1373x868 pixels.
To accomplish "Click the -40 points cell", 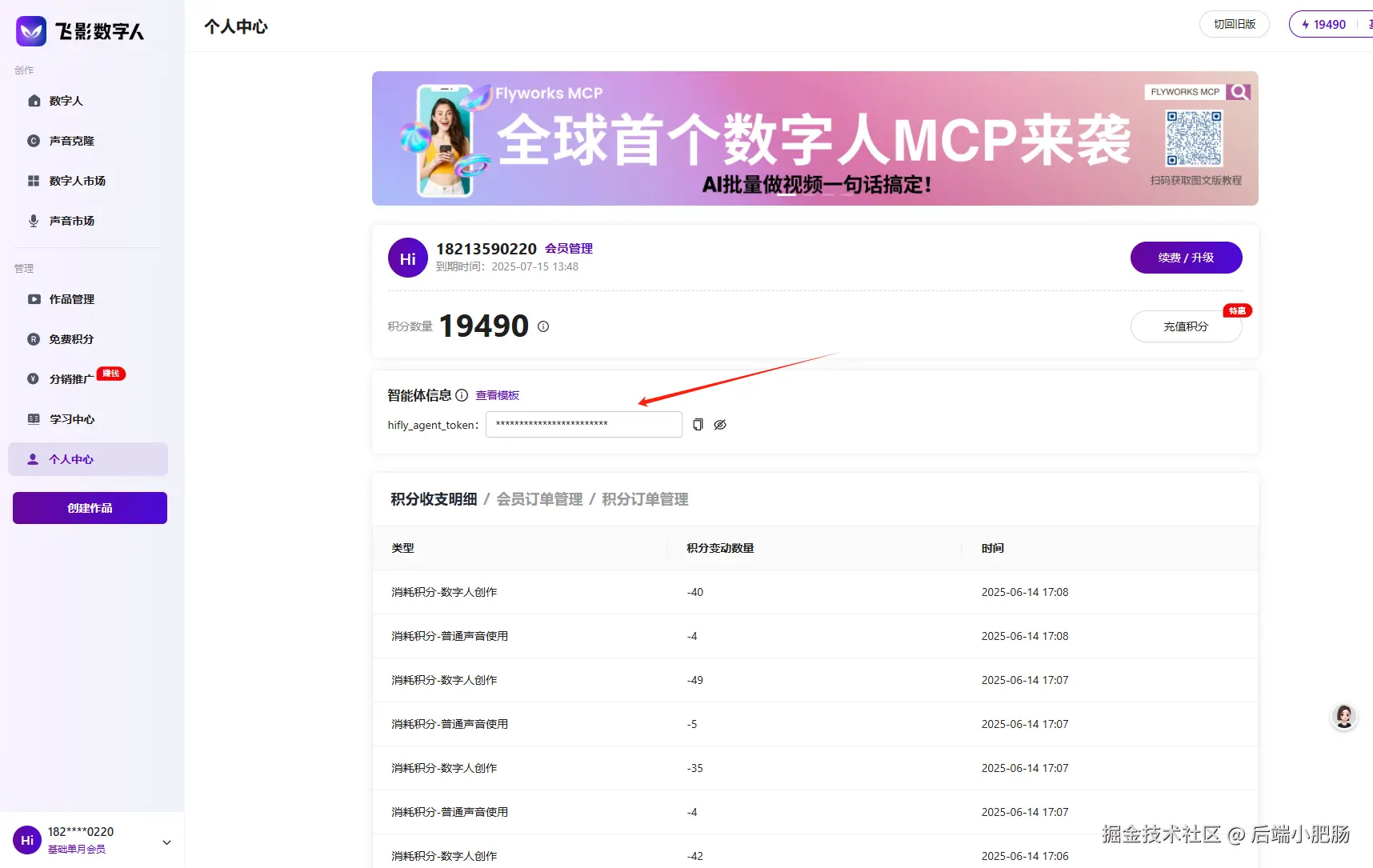I will point(695,592).
